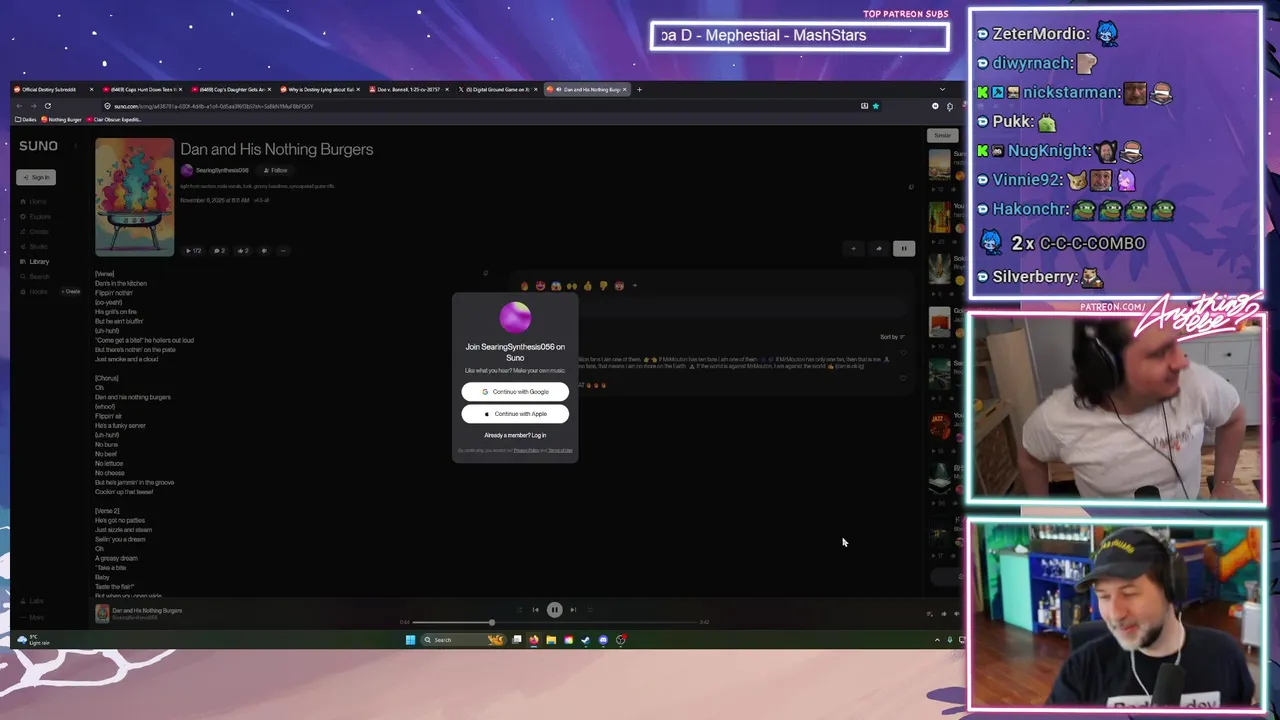Open the Sort by dropdown in comments
Screen dimensions: 1280x720
click(x=892, y=337)
